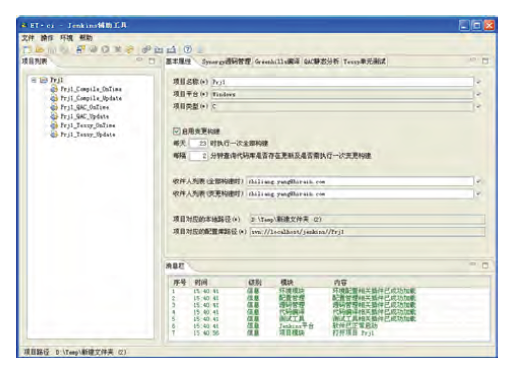This screenshot has height=372, width=519.
Task: Click the circular play toolbar icon
Action: coord(105,50)
